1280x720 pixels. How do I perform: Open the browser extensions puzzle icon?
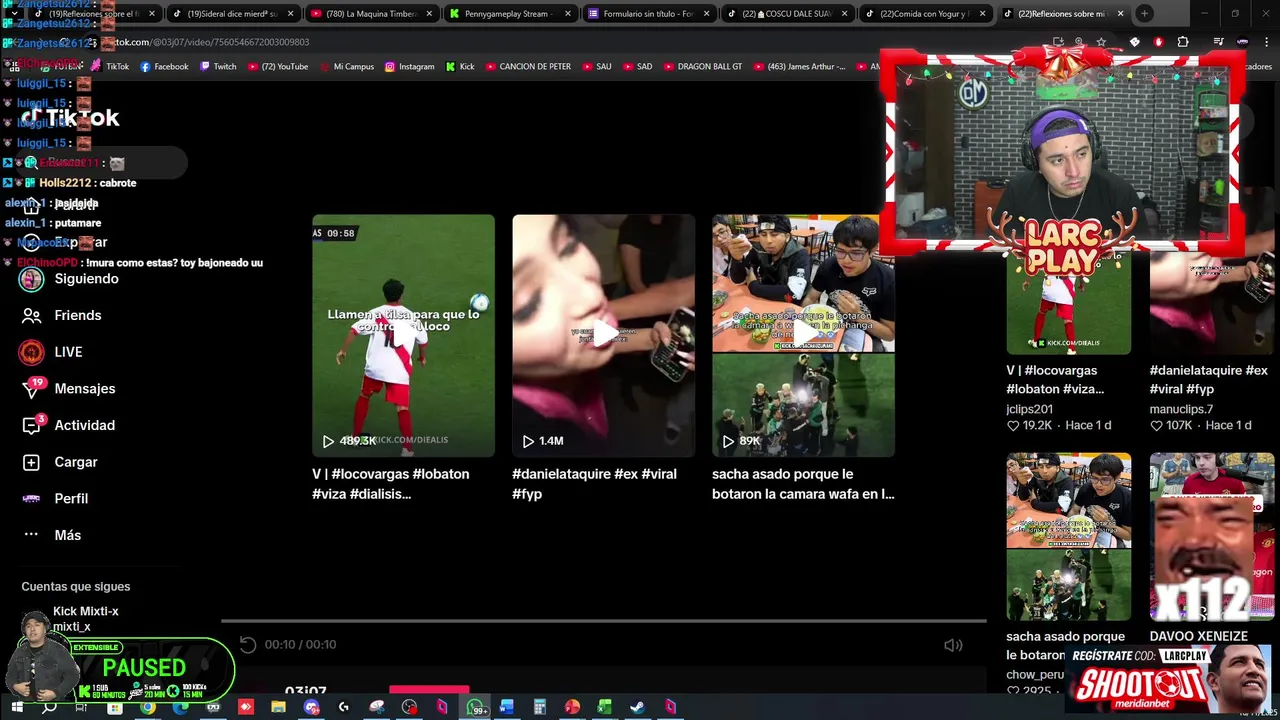1183,42
